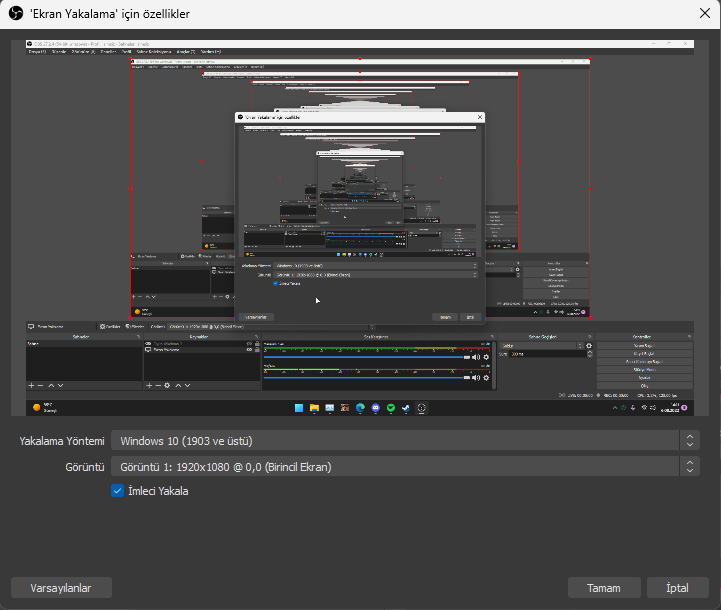721x610 pixels.
Task: Open the Görüntü display selection dropdown
Action: (405, 467)
